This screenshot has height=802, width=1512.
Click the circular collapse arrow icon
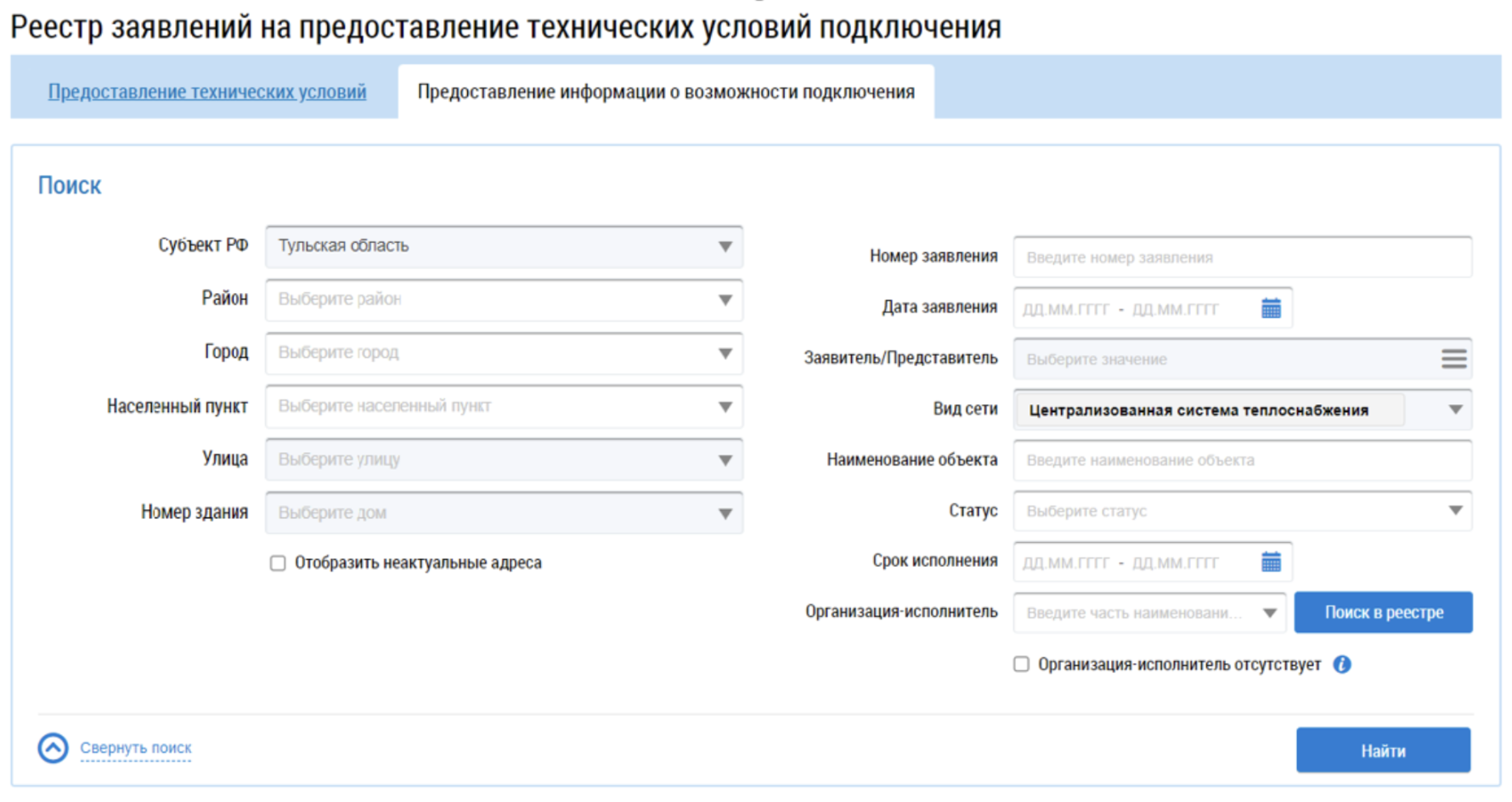53,748
